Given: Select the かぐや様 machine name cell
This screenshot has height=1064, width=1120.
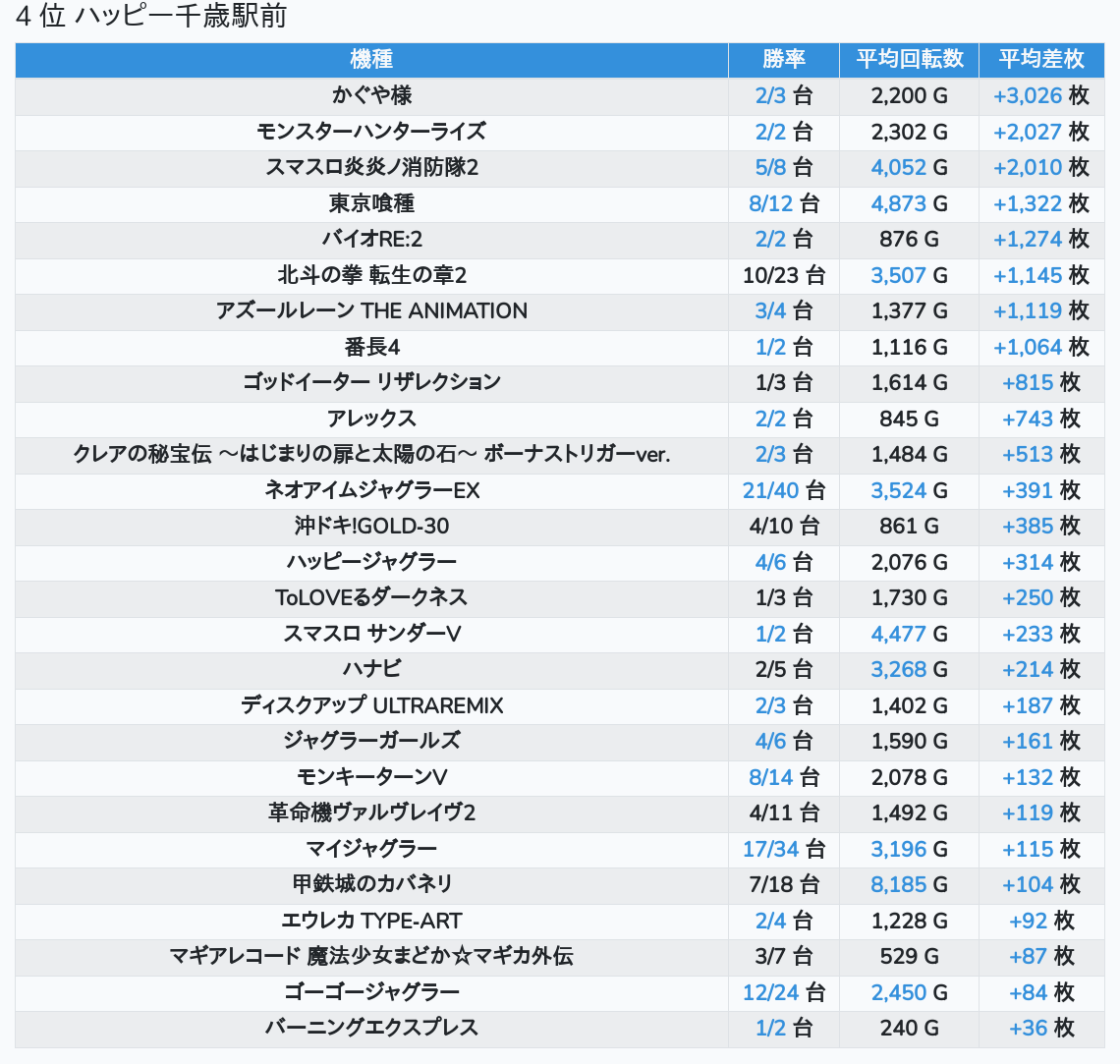Looking at the screenshot, I should pos(371,95).
